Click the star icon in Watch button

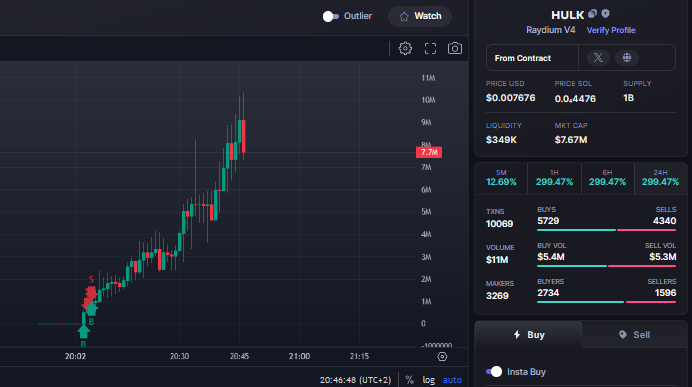404,17
